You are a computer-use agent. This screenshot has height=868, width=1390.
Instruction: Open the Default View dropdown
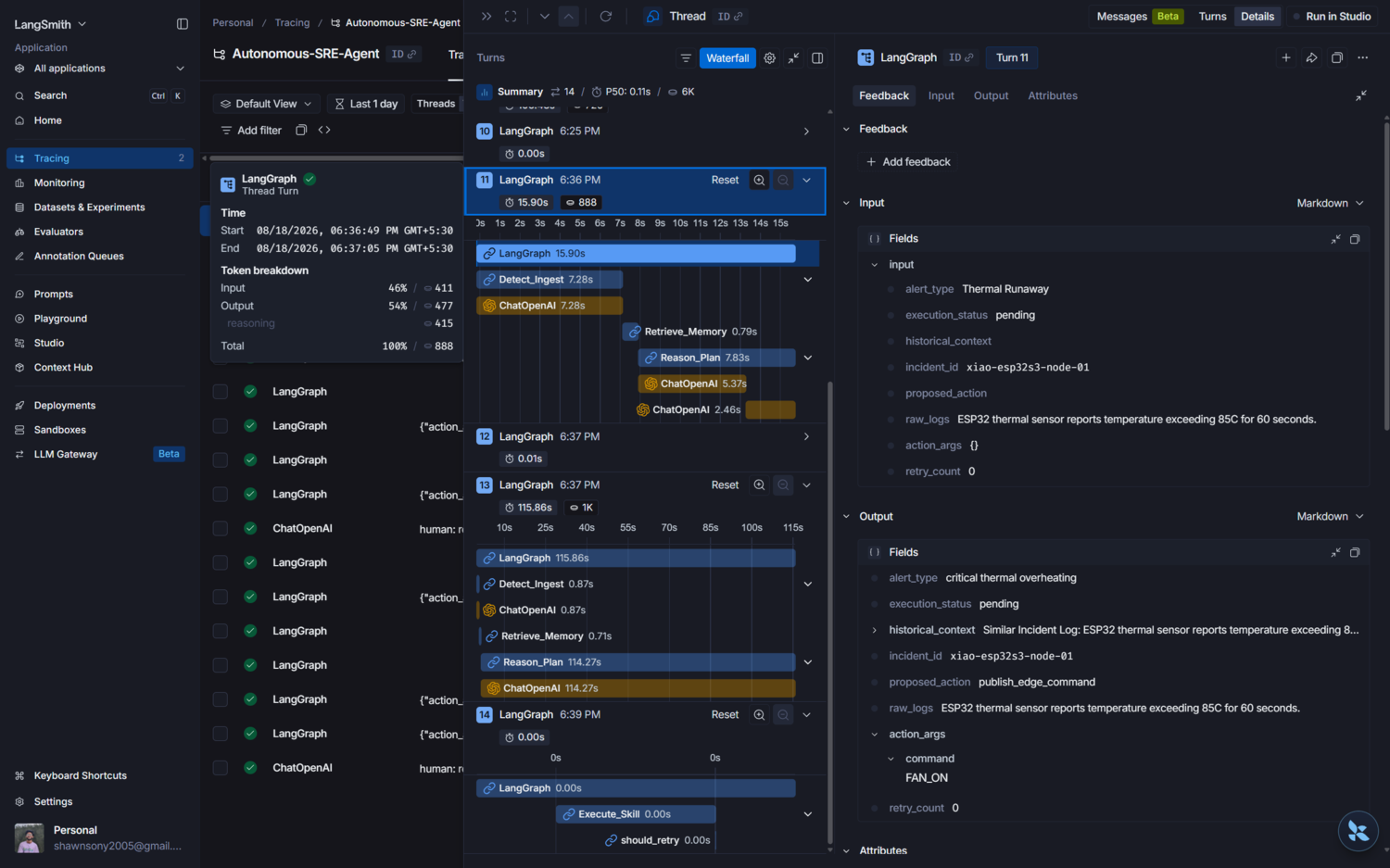coord(267,104)
